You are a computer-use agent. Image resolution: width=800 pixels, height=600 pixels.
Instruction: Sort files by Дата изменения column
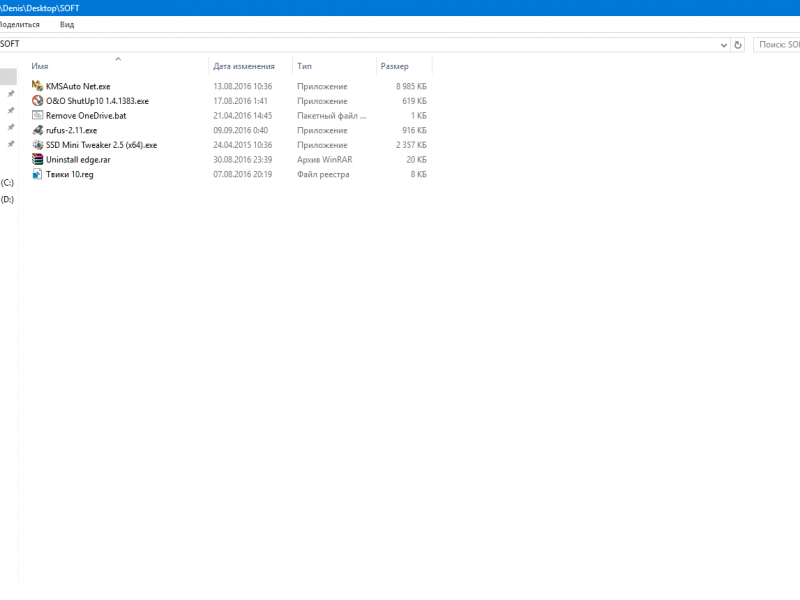pyautogui.click(x=244, y=66)
